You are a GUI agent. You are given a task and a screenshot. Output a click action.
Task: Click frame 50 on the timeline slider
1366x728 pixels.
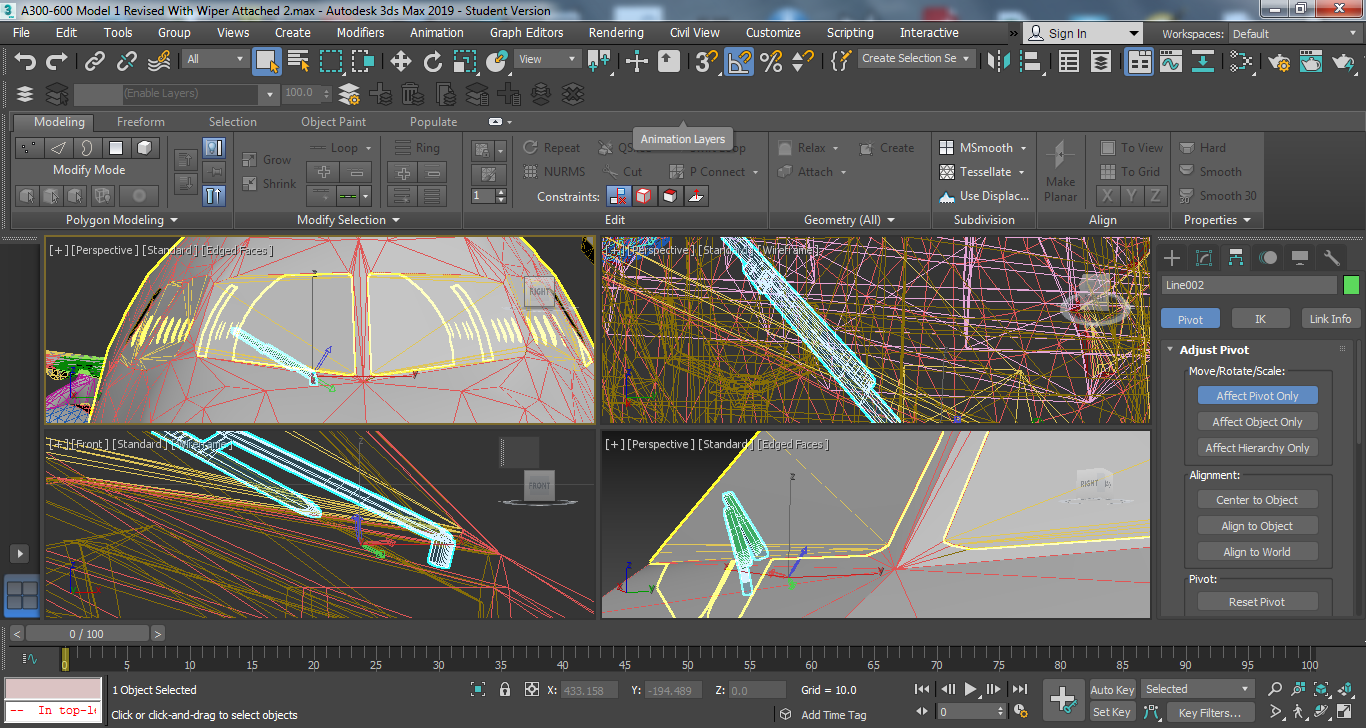(688, 663)
